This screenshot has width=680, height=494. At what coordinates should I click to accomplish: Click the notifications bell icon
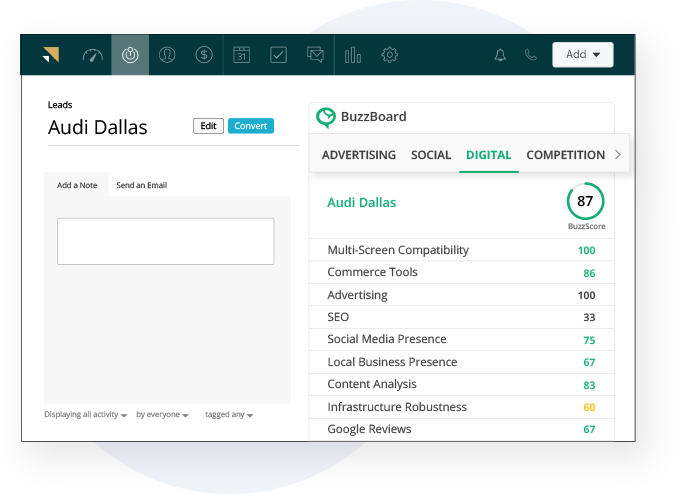coord(500,55)
